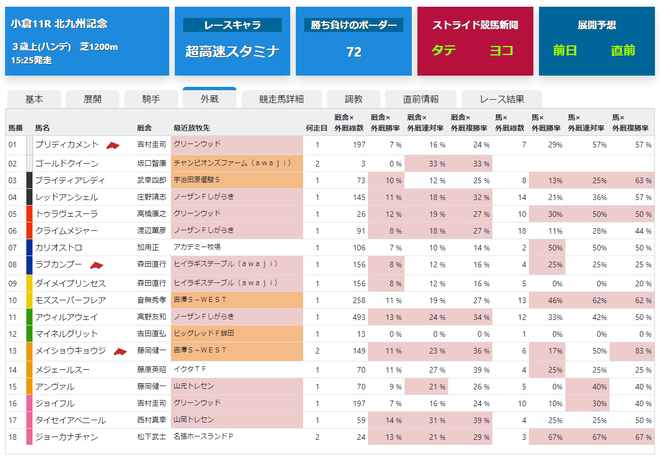Click 宇治田原優駿S pasture cell

(x=237, y=180)
